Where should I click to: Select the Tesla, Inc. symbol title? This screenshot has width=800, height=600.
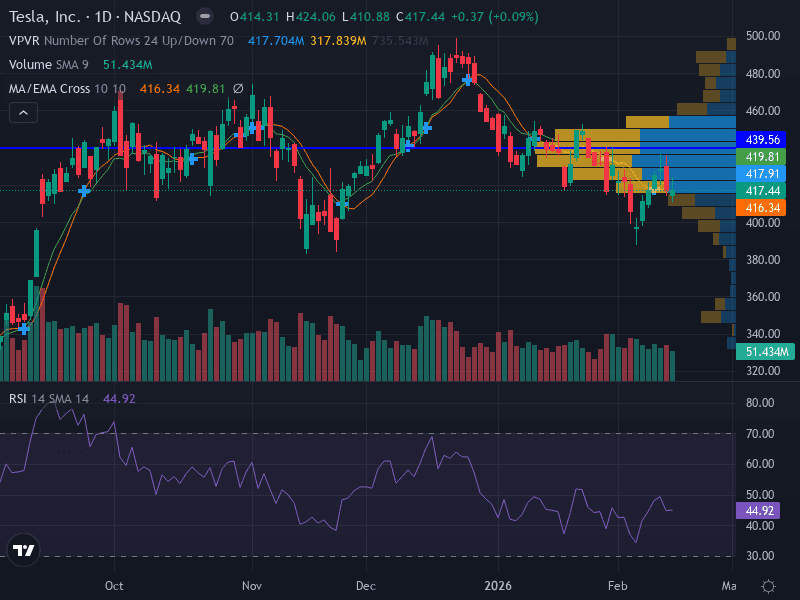(95, 17)
